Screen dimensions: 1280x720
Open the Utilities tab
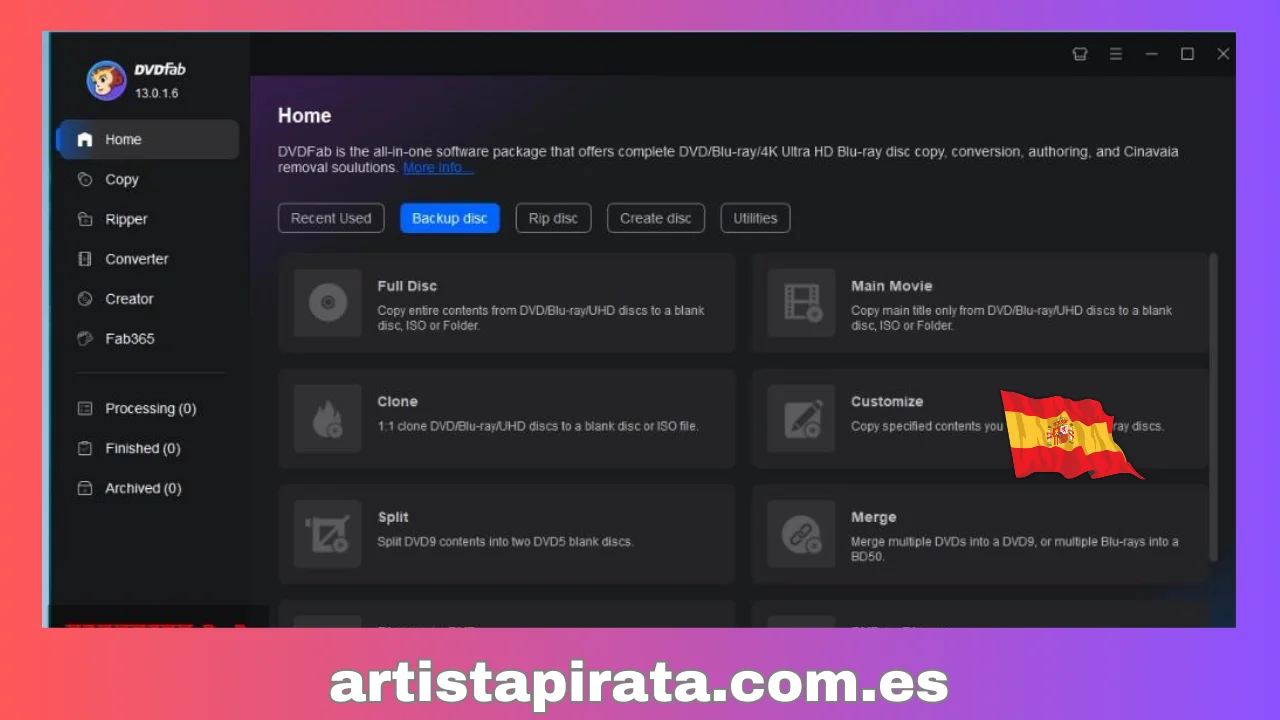pyautogui.click(x=755, y=218)
